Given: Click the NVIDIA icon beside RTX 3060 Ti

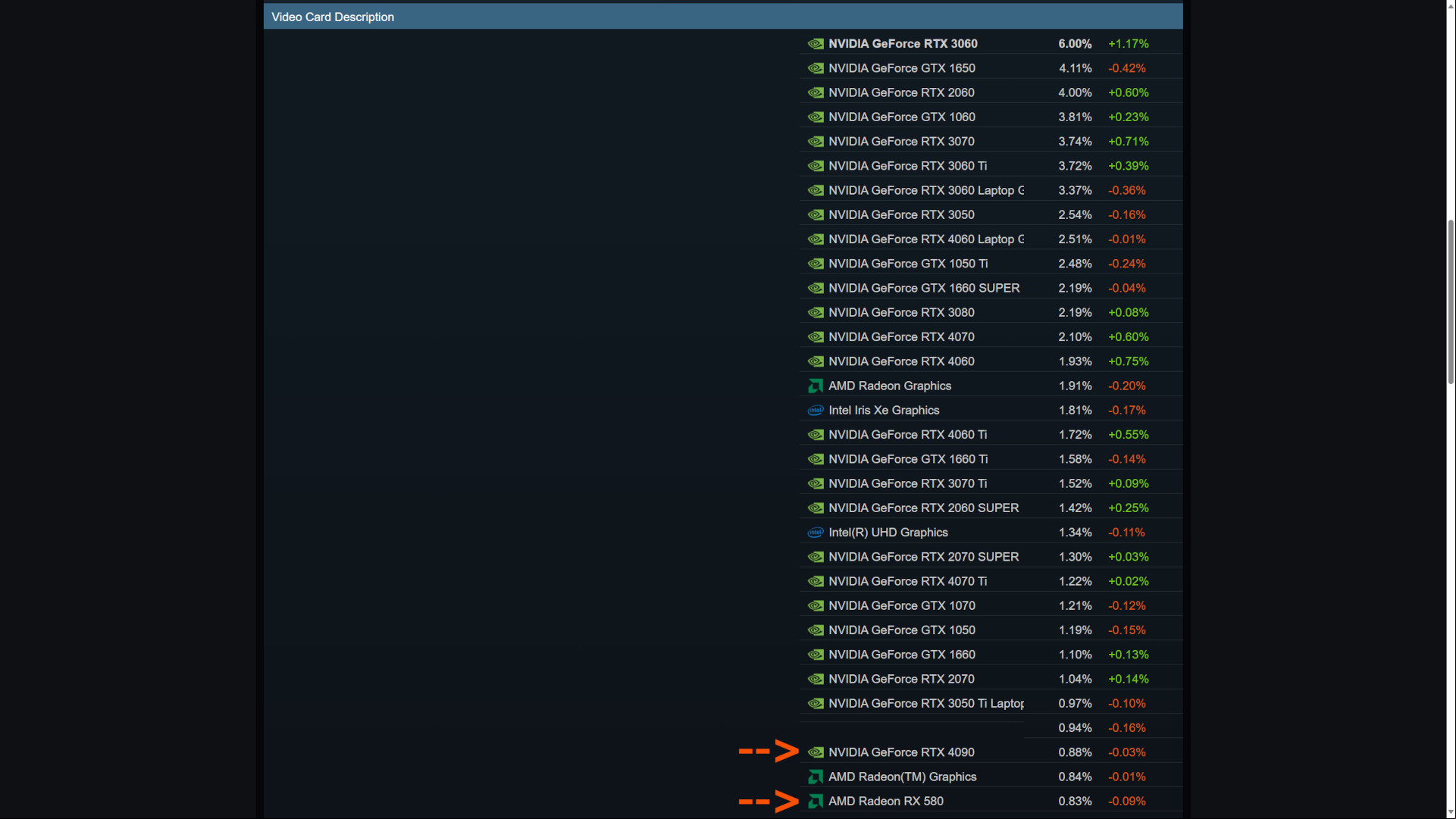Looking at the screenshot, I should point(816,166).
